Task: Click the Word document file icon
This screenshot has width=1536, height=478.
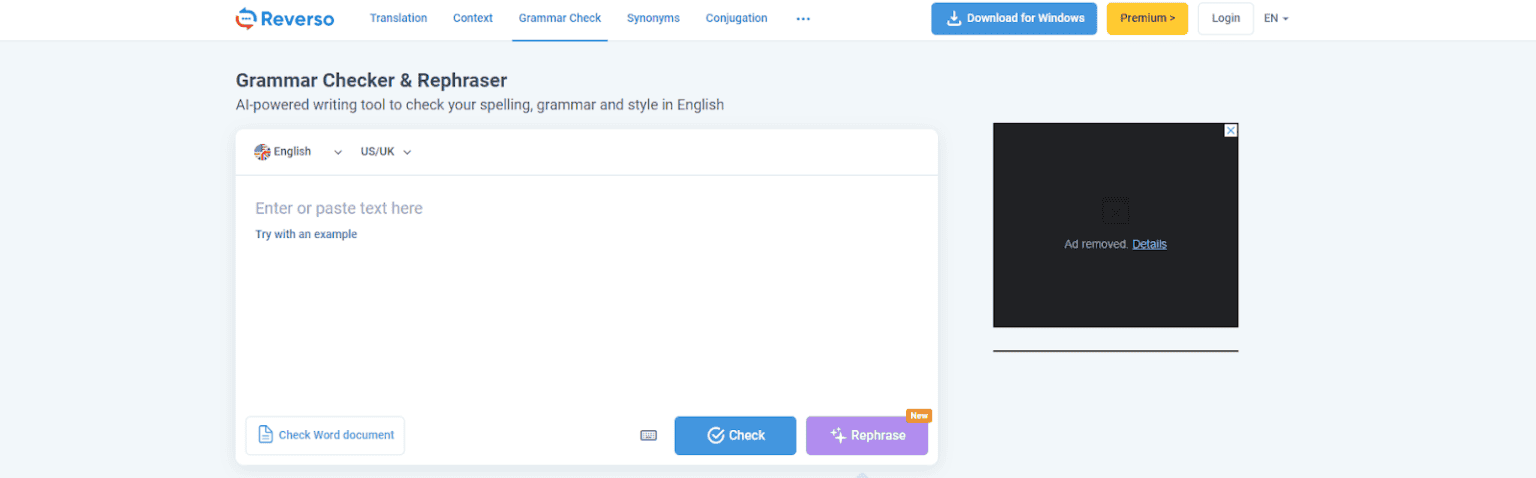Action: click(x=265, y=435)
